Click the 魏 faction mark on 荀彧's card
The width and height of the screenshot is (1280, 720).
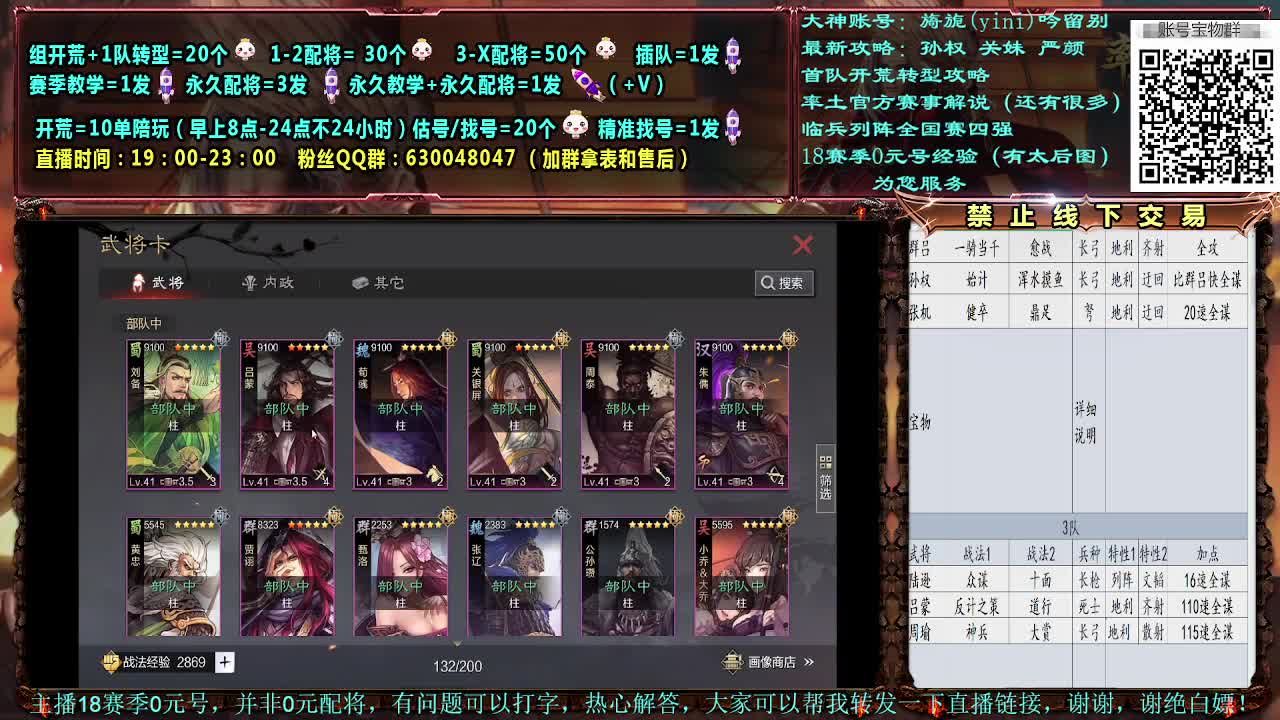coord(362,349)
